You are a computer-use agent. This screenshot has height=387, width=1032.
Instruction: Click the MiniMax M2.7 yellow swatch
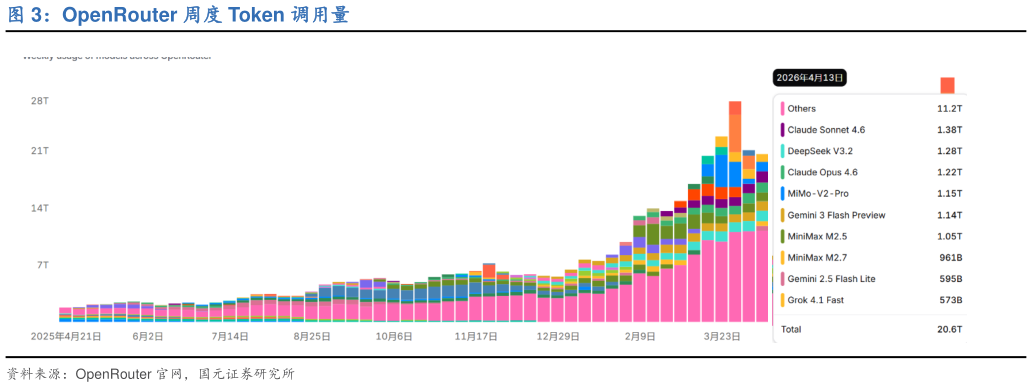783,257
